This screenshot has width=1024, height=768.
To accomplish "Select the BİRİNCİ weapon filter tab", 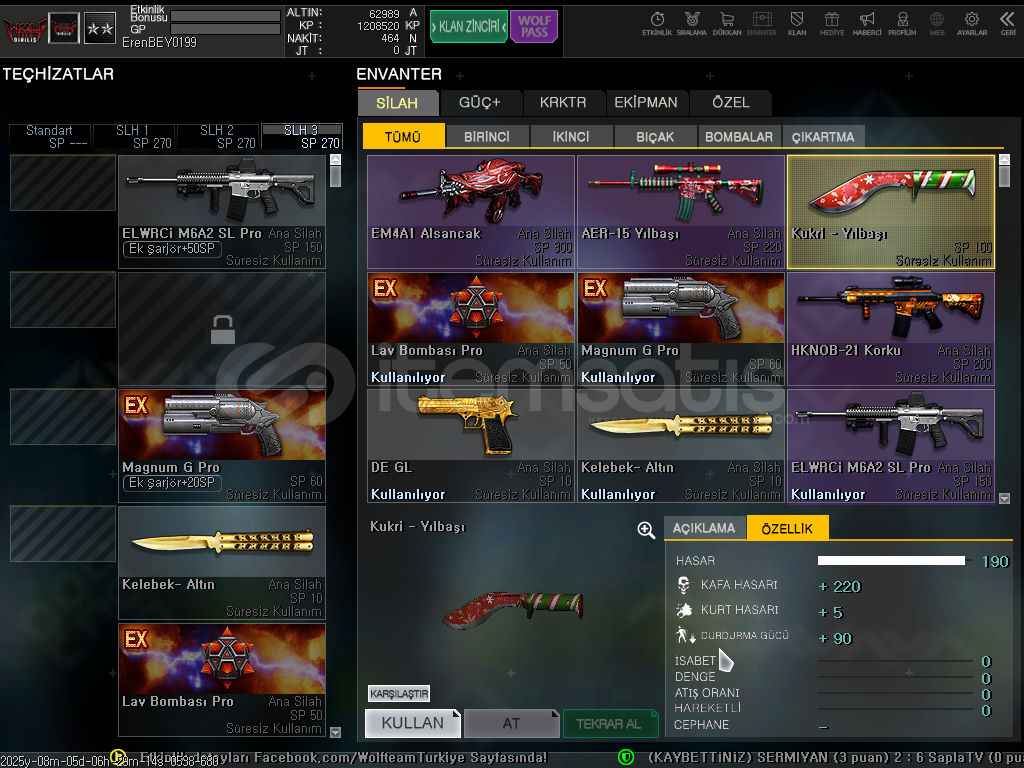I will (x=487, y=136).
